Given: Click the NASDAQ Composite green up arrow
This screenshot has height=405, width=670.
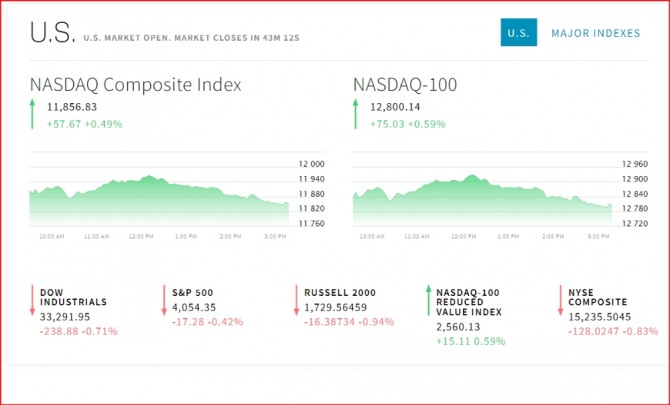Looking at the screenshot, I should (x=32, y=114).
